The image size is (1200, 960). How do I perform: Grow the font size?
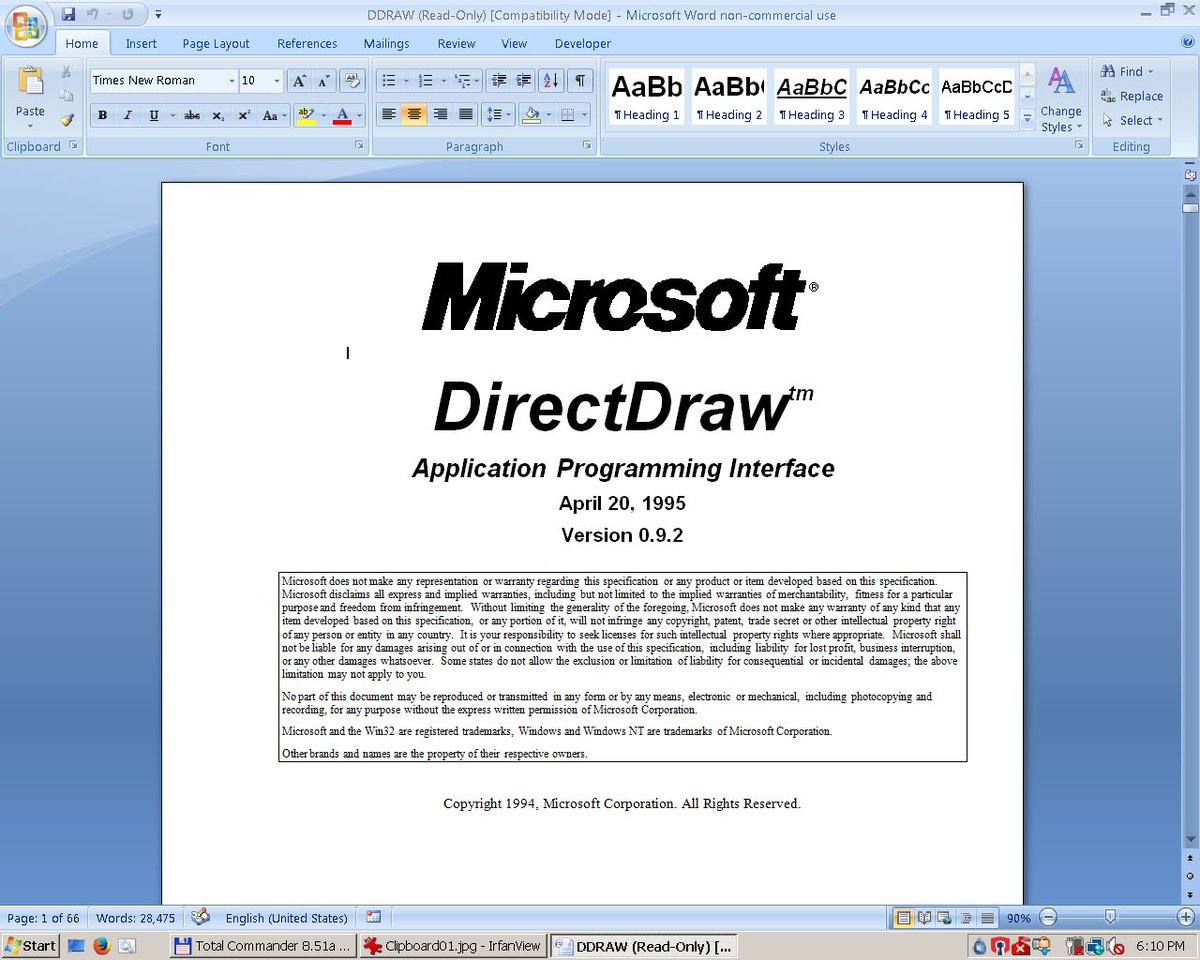(299, 81)
